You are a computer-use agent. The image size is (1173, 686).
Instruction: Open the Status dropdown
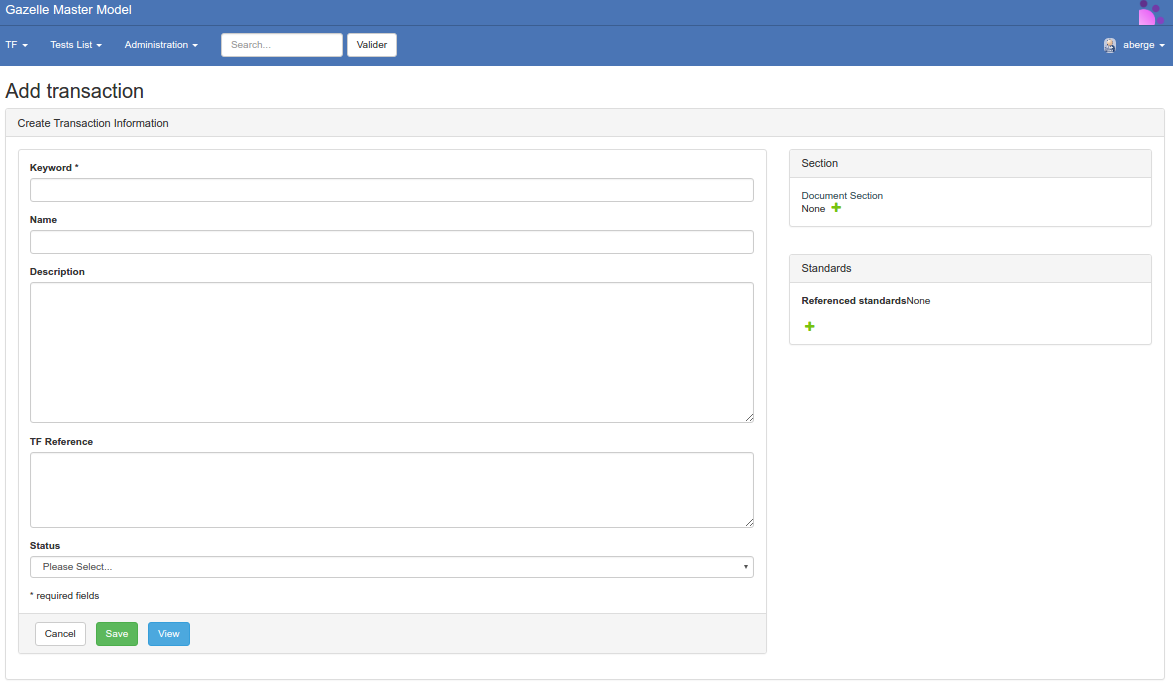[391, 567]
